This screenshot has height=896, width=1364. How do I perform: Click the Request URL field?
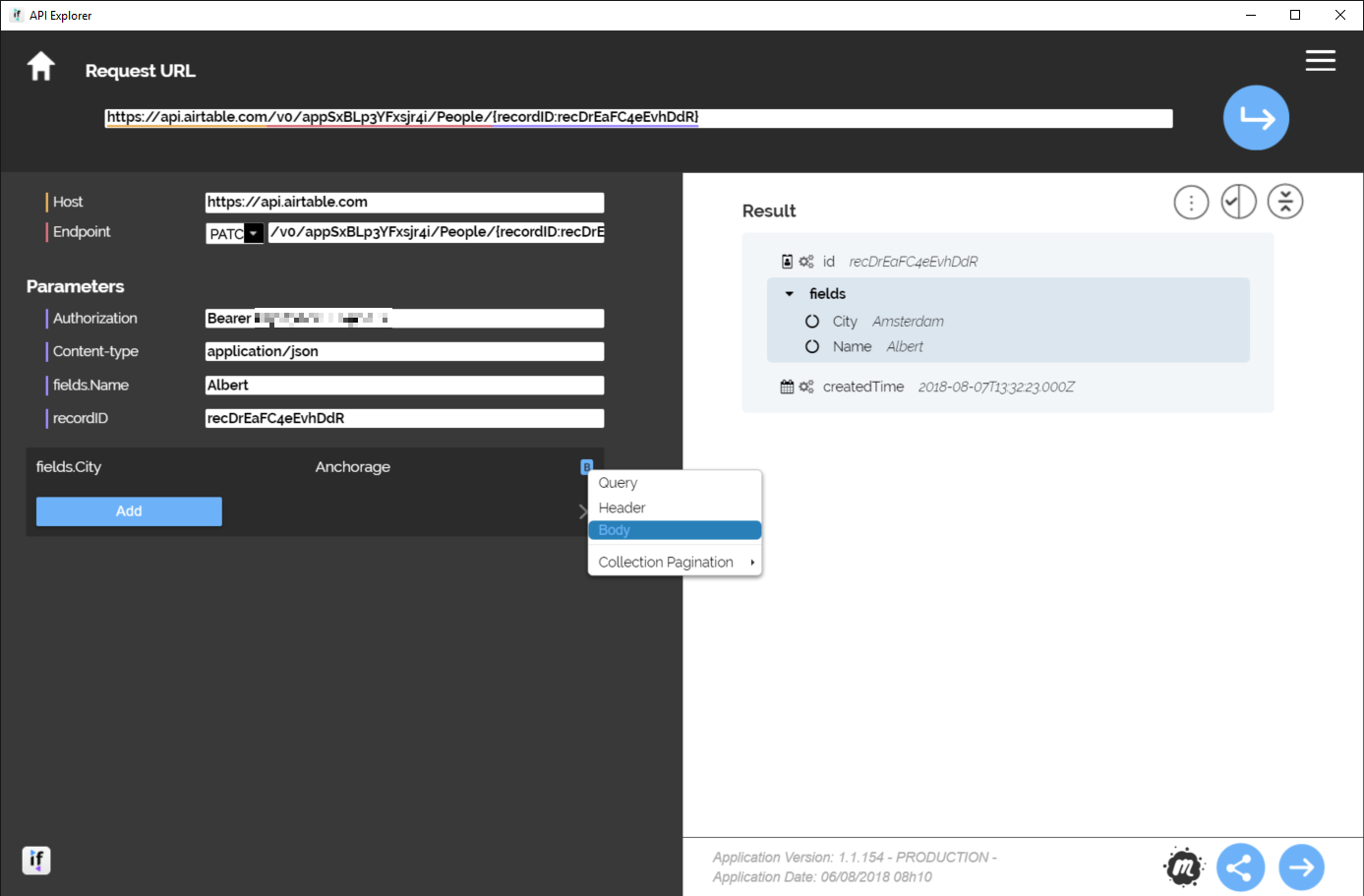click(x=638, y=118)
